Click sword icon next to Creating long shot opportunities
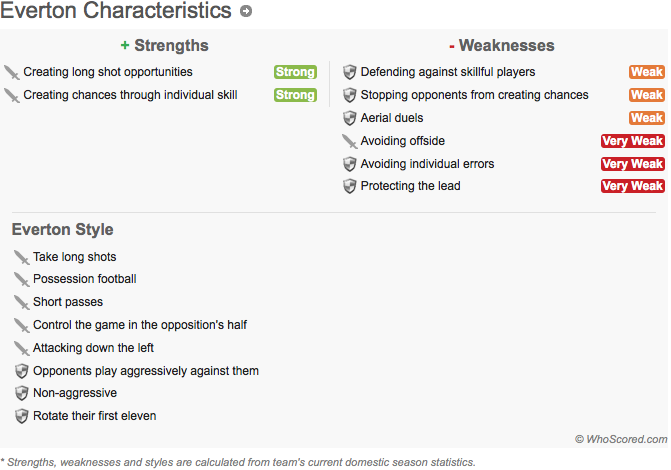This screenshot has height=470, width=671. (x=12, y=72)
